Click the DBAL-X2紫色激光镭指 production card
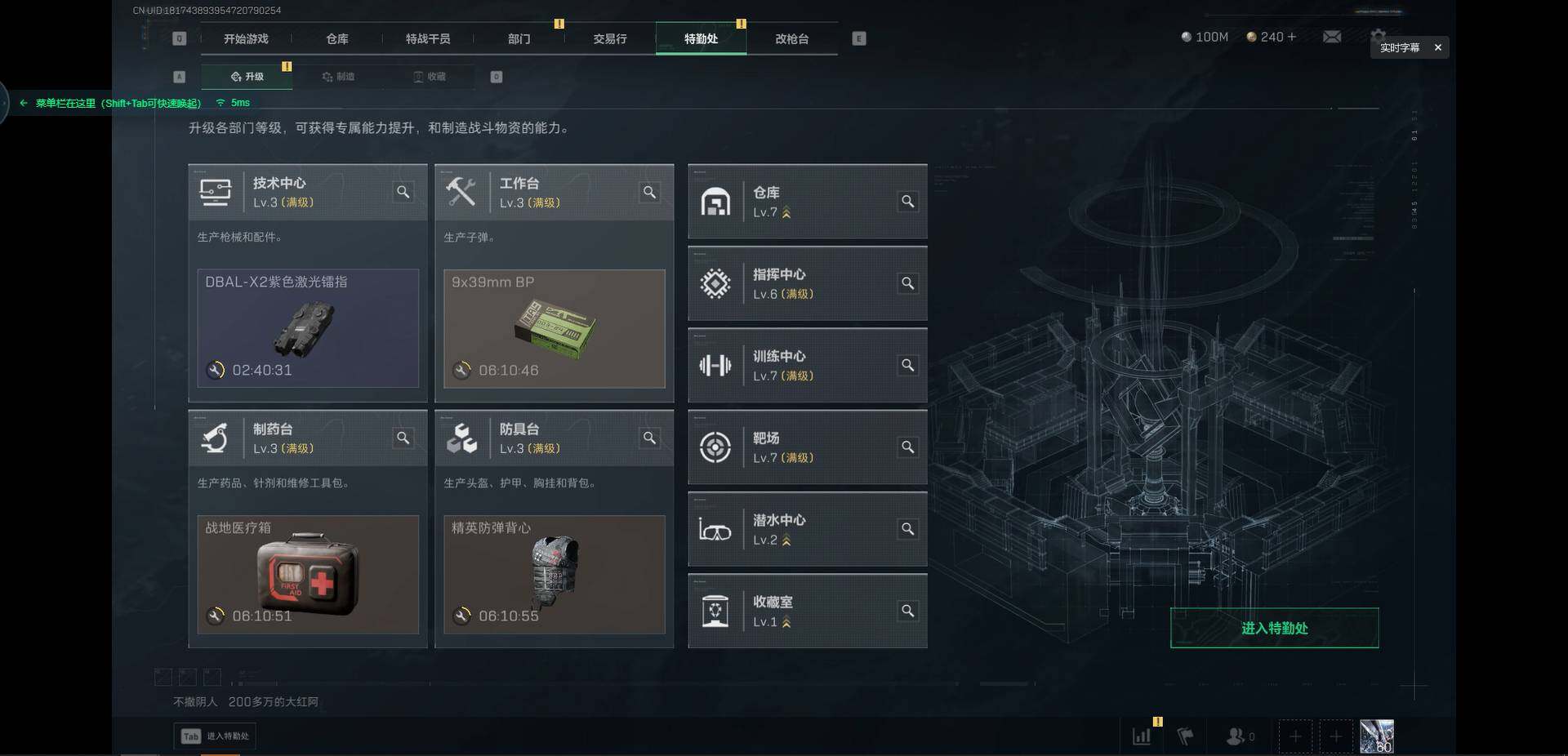The image size is (1568, 756). coord(308,328)
